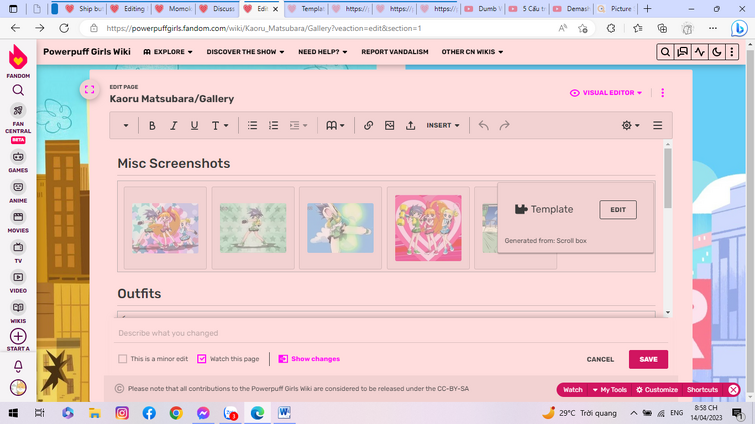The image size is (755, 424).
Task: Open Fandom sidebar search
Action: click(18, 90)
